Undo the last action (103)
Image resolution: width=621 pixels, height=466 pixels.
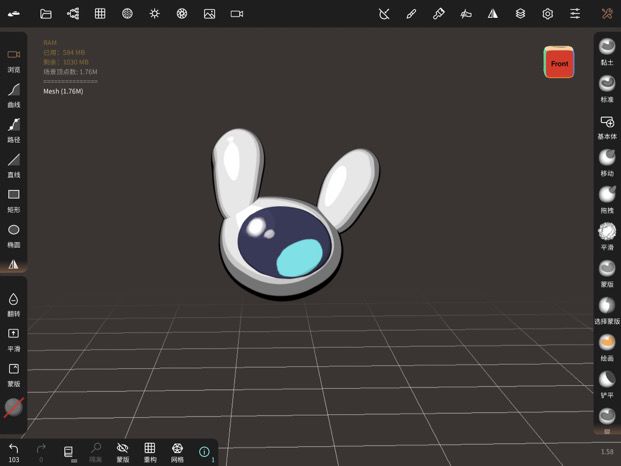click(x=13, y=453)
